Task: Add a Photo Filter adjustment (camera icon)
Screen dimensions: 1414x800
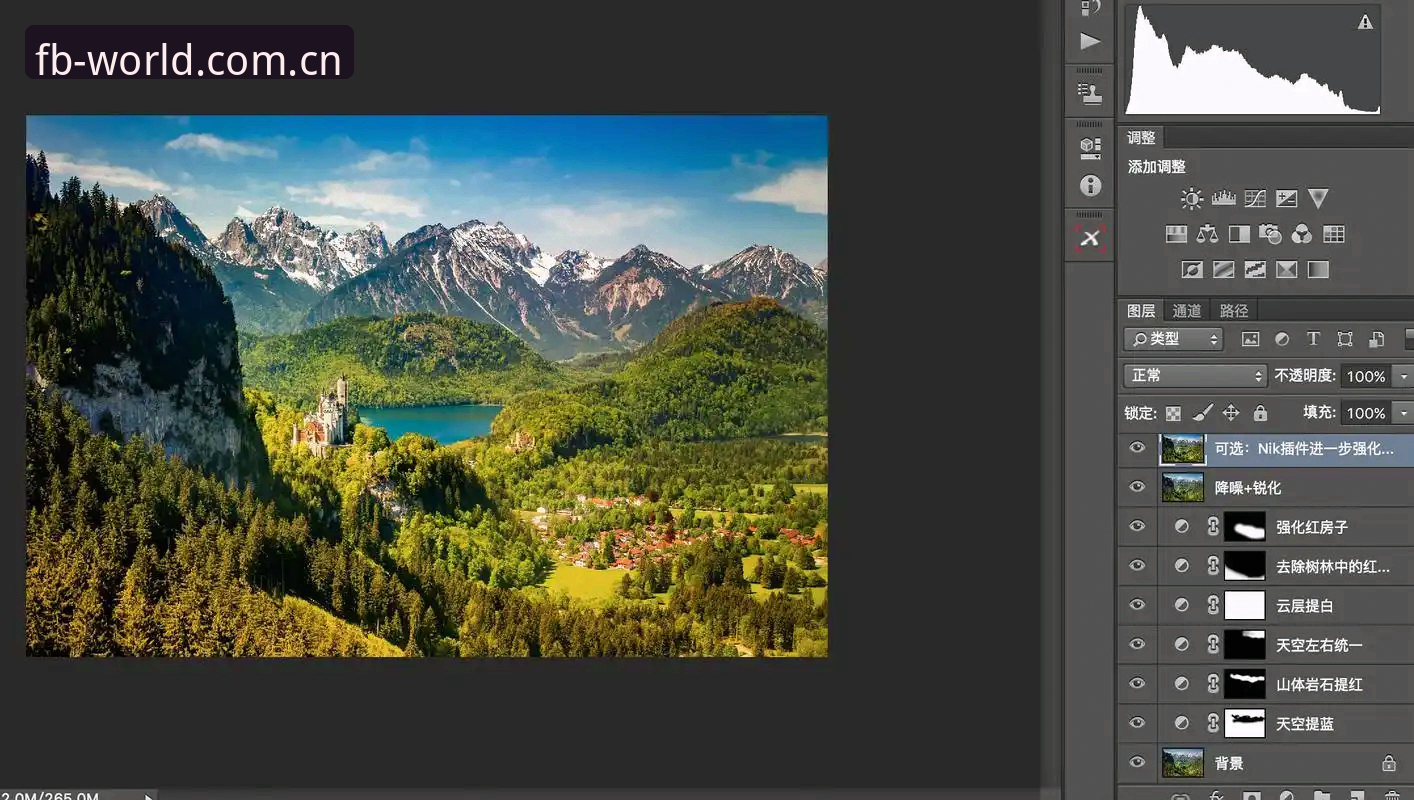Action: click(x=1270, y=234)
